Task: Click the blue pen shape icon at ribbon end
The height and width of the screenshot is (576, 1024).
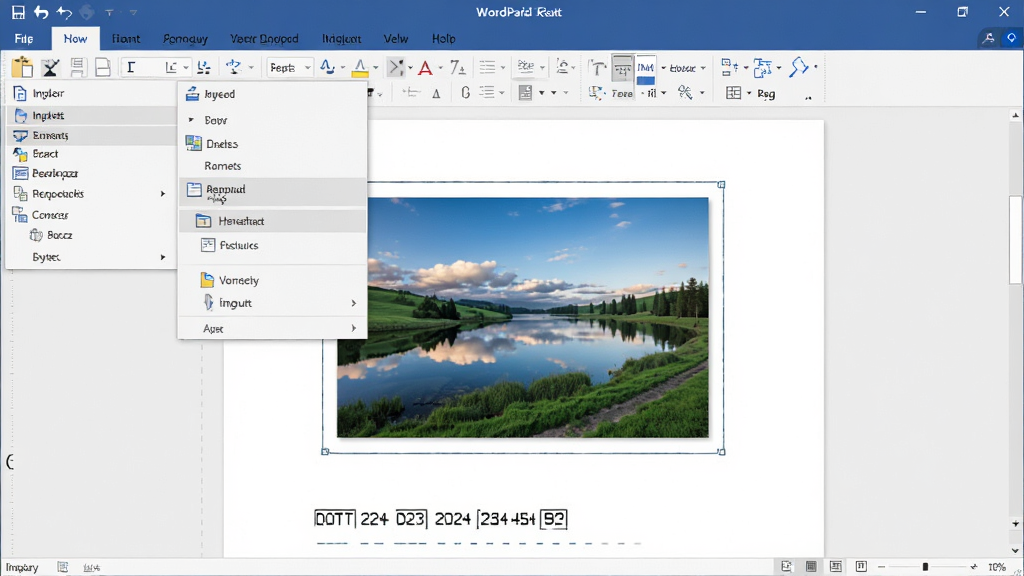Action: 799,67
